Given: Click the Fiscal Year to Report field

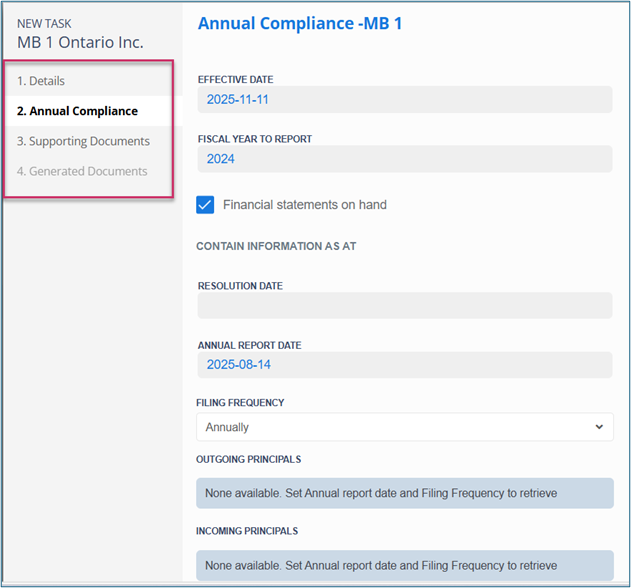Looking at the screenshot, I should point(405,159).
